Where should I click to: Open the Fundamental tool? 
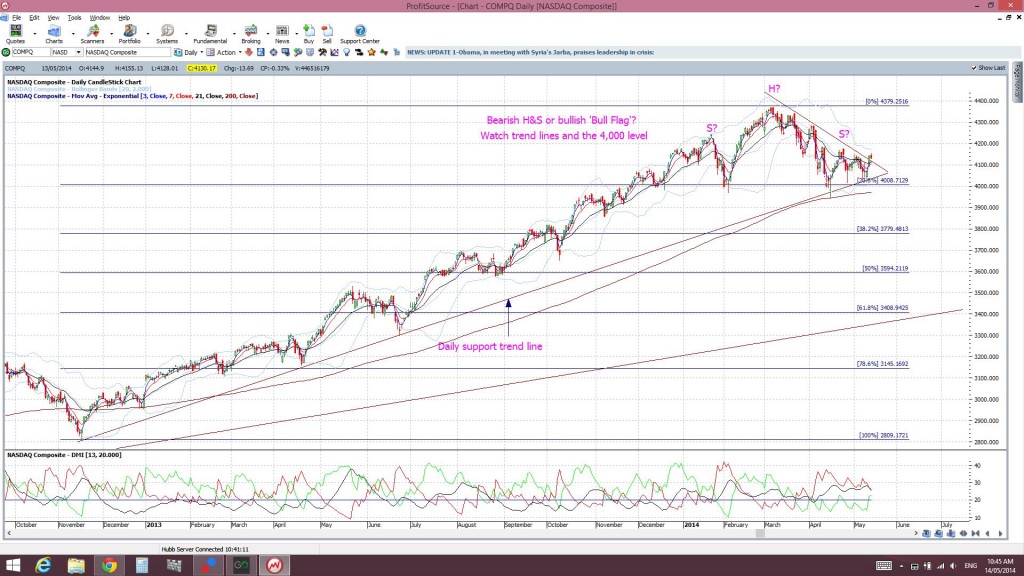(210, 34)
